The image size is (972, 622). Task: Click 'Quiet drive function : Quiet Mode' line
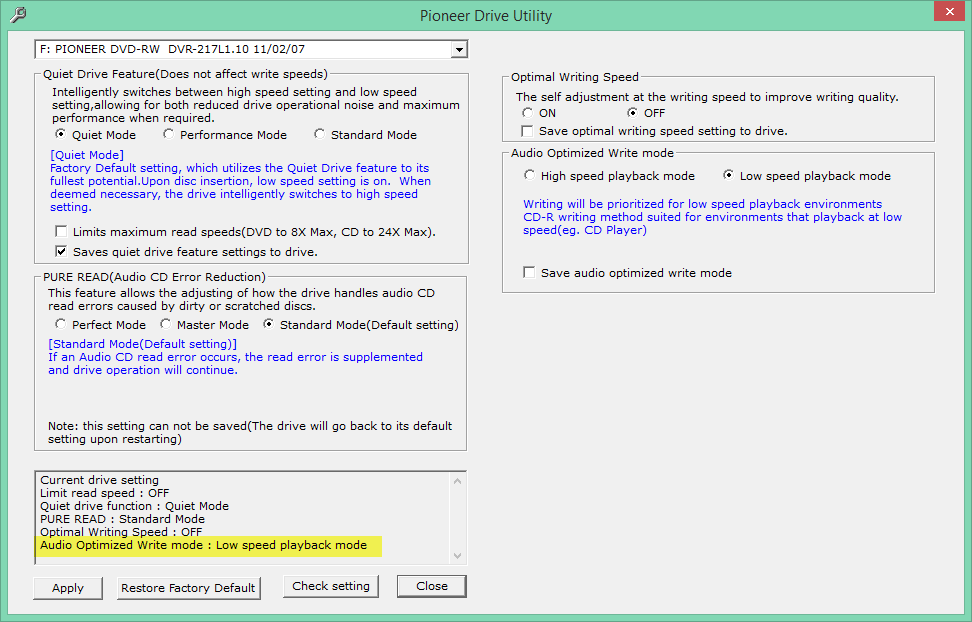pyautogui.click(x=135, y=506)
